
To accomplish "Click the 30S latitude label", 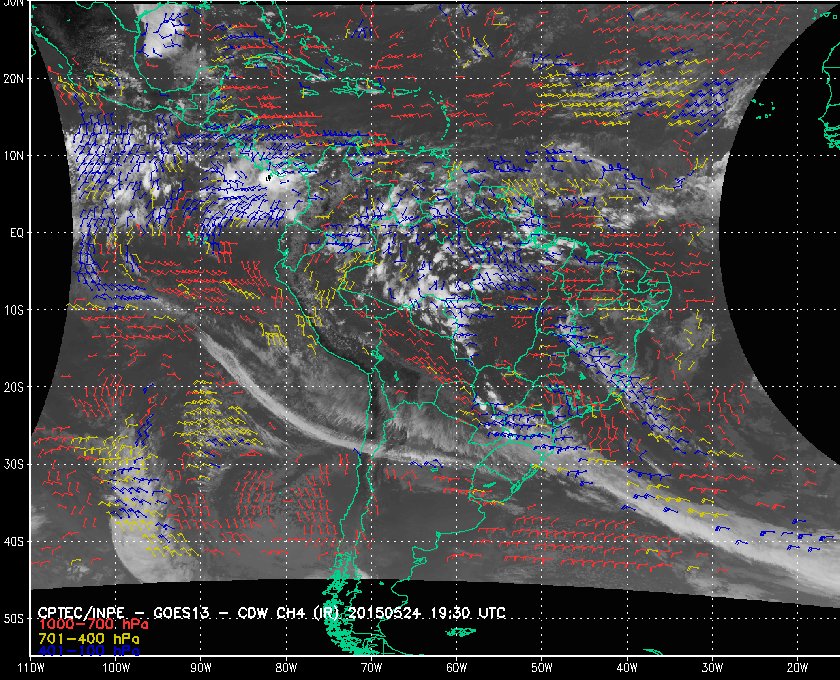I will (x=13, y=465).
